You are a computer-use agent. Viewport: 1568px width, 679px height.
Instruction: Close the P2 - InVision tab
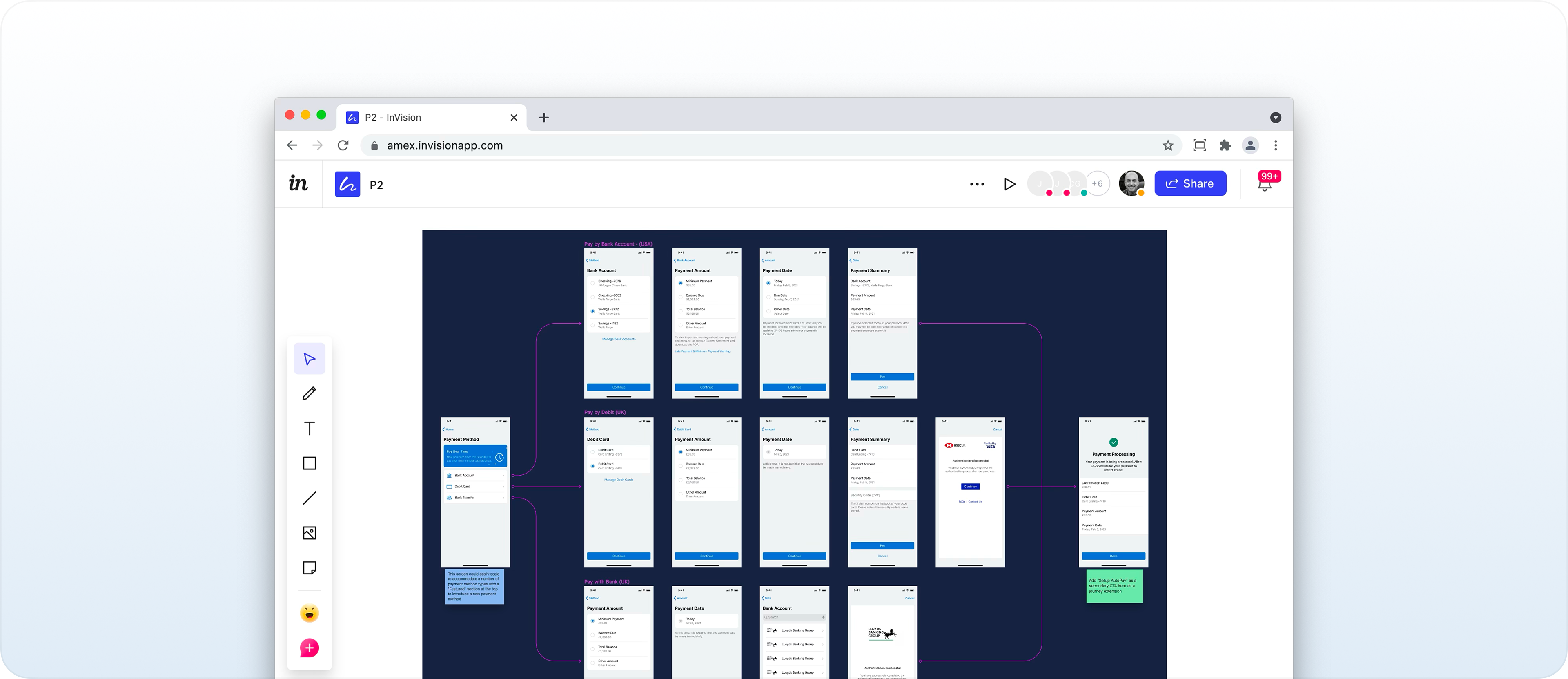pos(514,118)
